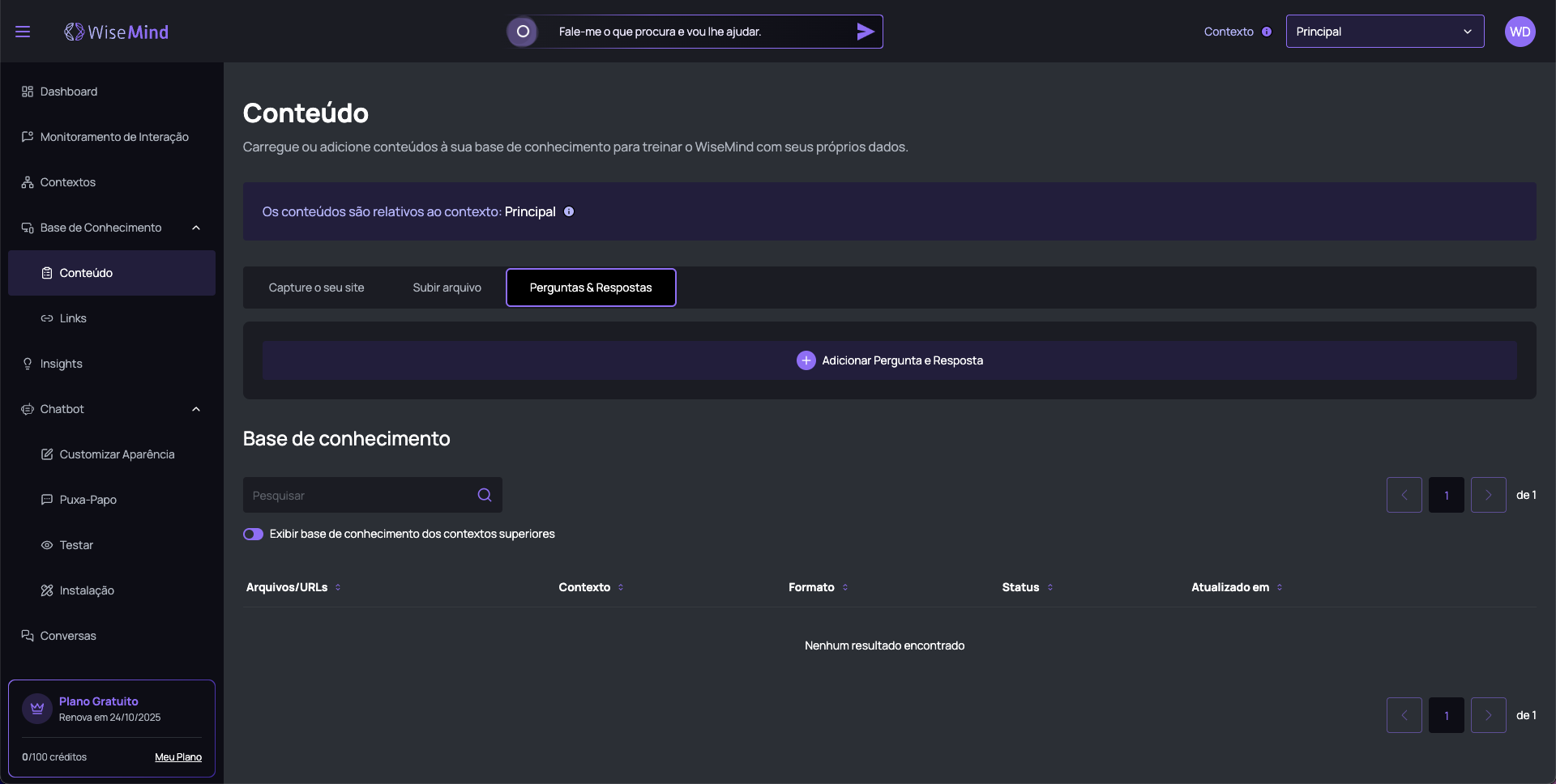Click the plus icon for adding question
Viewport: 1556px width, 784px height.
click(806, 360)
